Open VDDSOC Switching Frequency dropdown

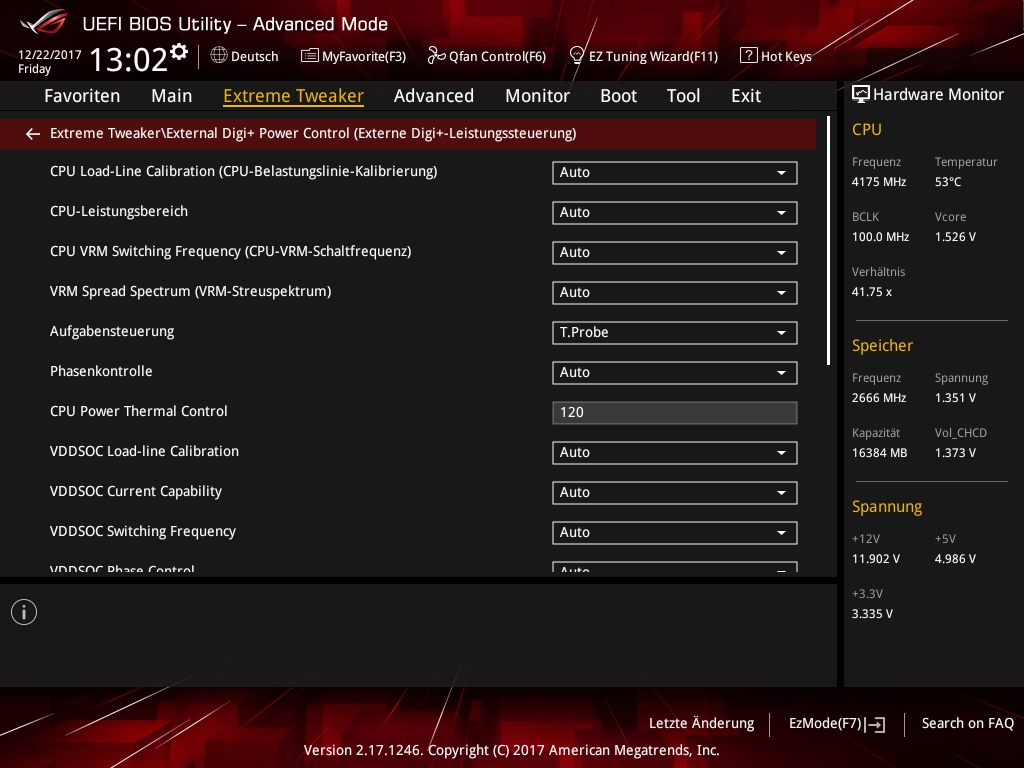click(675, 532)
